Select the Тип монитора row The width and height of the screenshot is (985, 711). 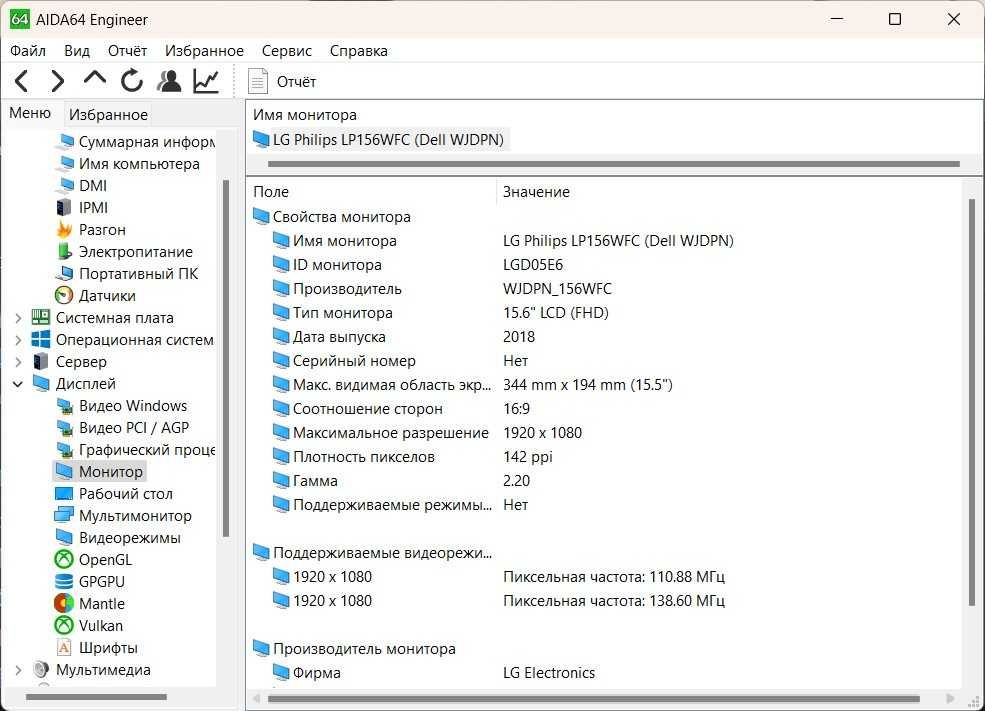[x=604, y=313]
